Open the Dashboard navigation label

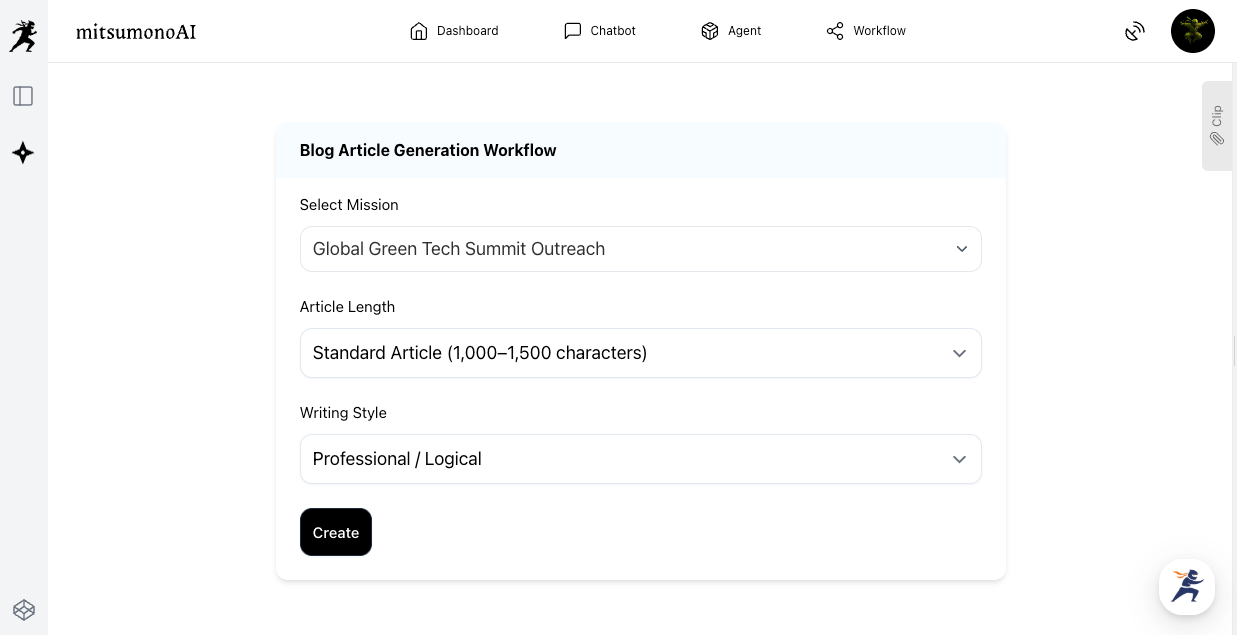coord(467,31)
